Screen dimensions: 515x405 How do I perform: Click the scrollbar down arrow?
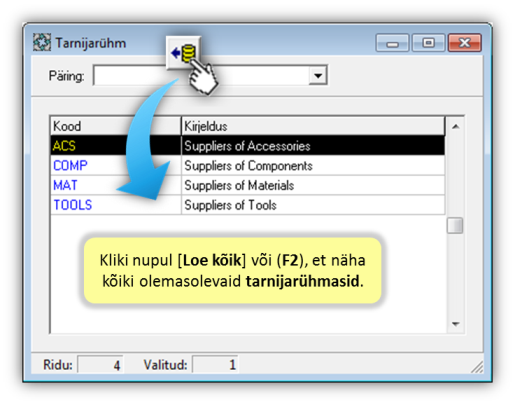click(455, 324)
